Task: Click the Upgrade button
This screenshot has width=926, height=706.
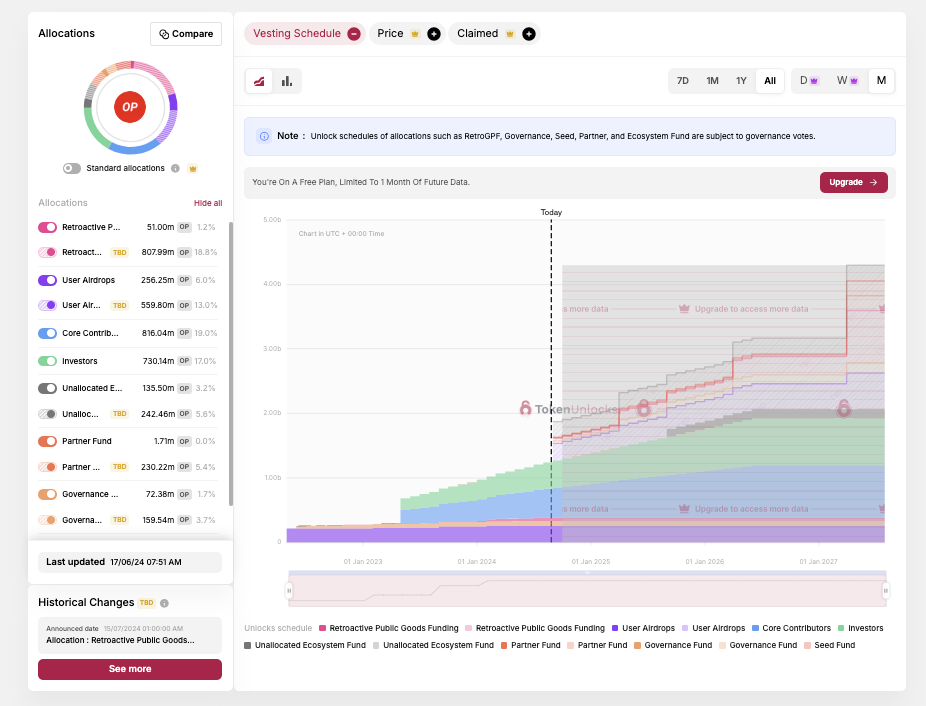Action: (x=853, y=183)
